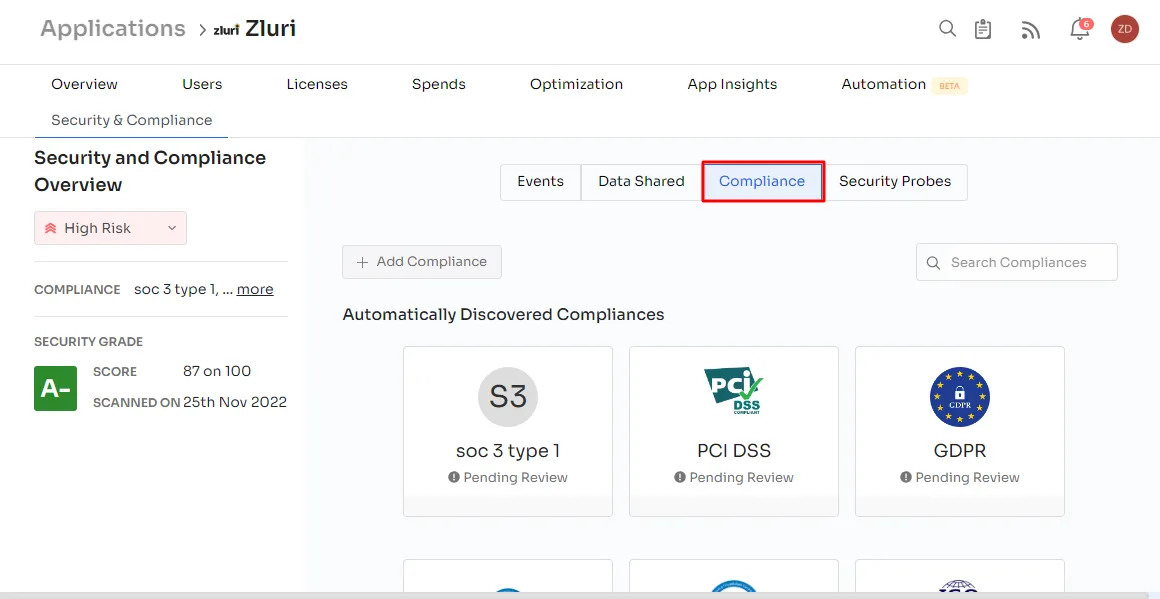Click the magnifier in Search Compliances box
Viewport: 1160px width, 599px height.
[934, 263]
